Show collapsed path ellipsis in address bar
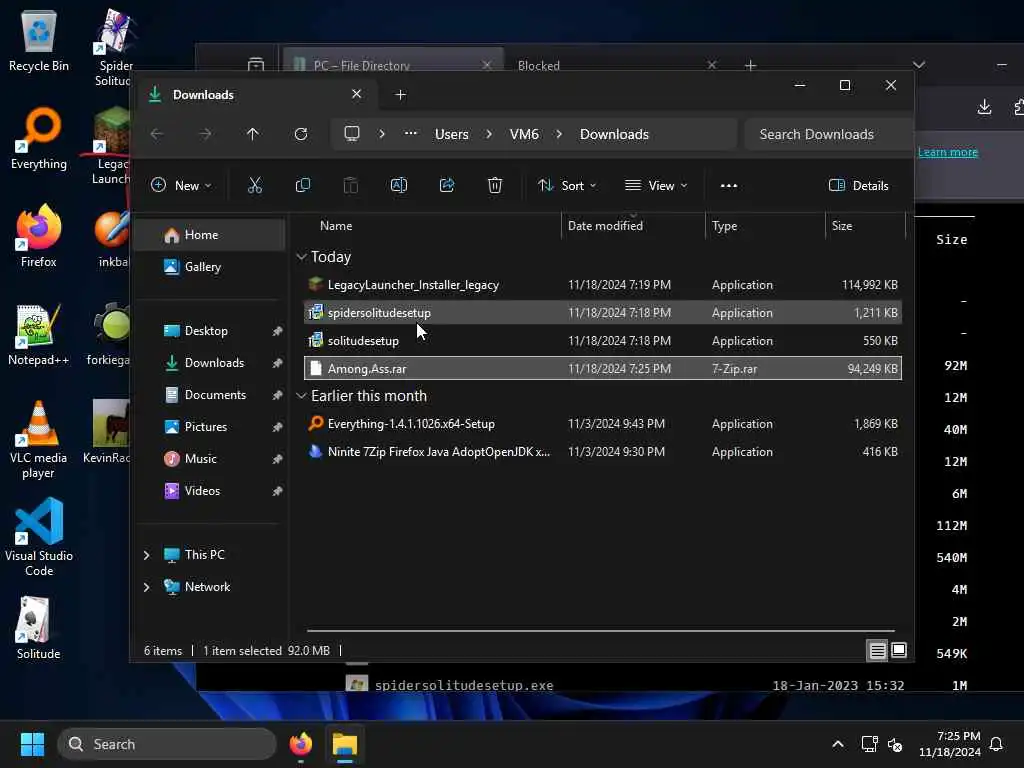 tap(410, 133)
